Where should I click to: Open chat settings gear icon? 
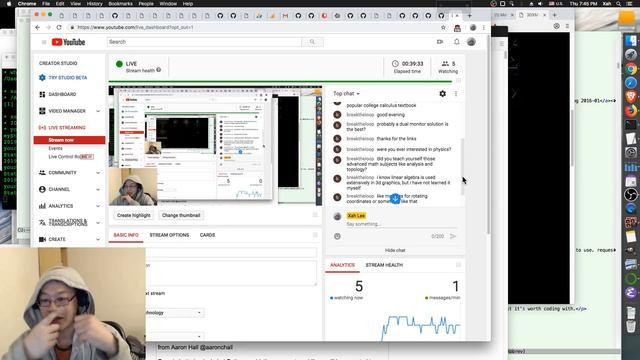(x=442, y=93)
